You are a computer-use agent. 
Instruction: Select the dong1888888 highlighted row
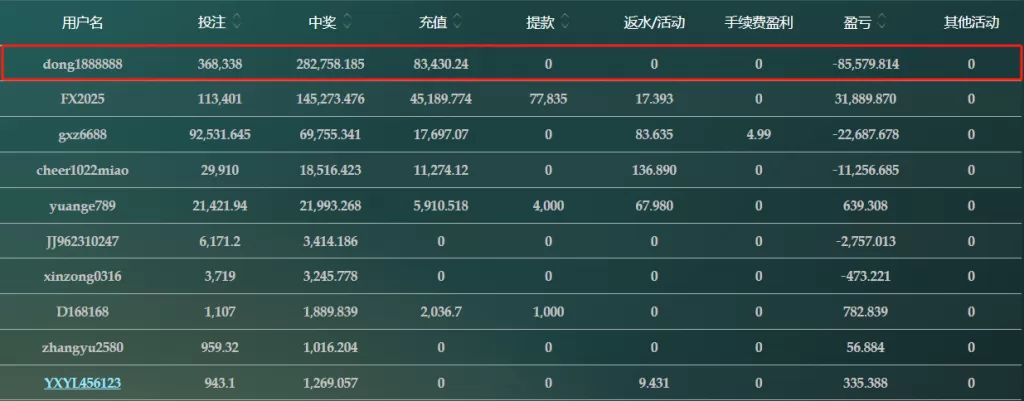point(511,63)
